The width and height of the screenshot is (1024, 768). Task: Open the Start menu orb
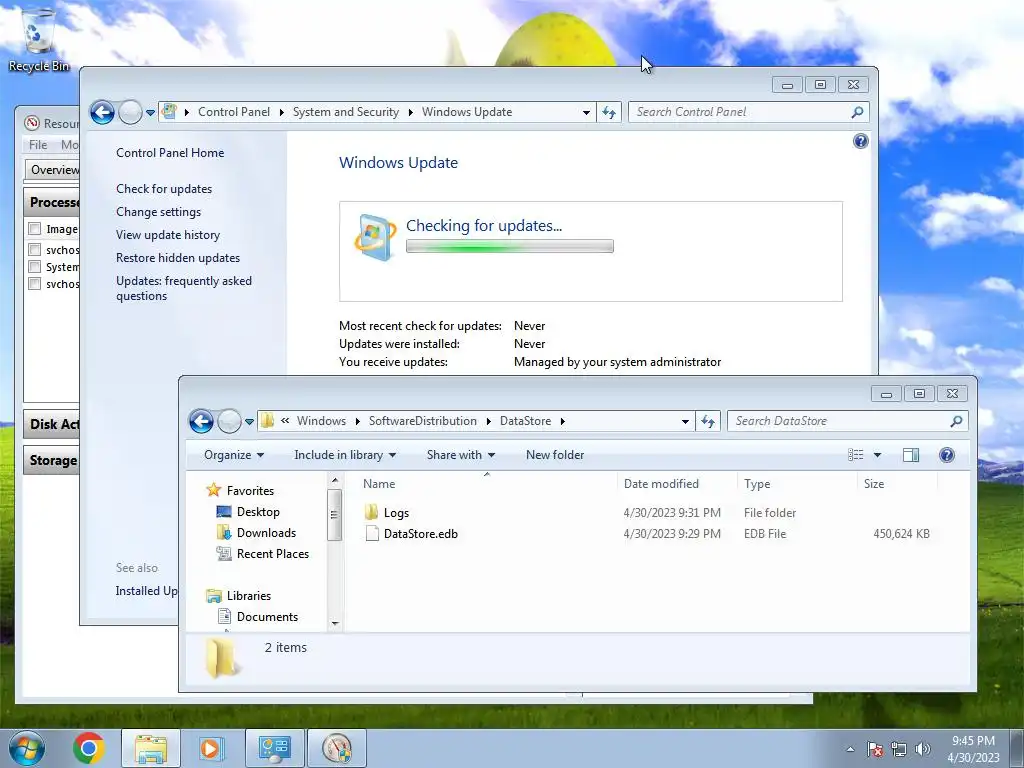point(27,748)
